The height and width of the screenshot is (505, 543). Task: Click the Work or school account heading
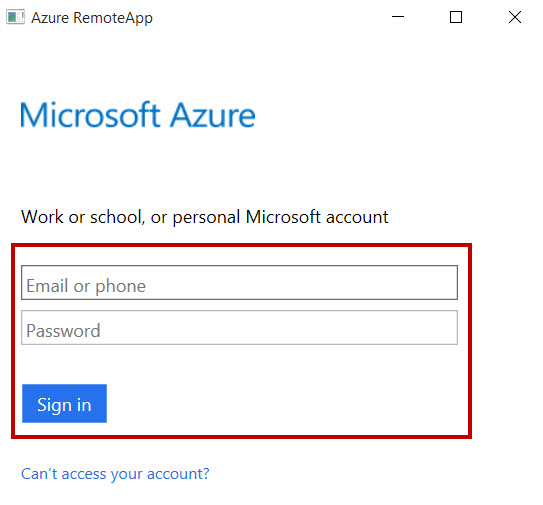[205, 217]
